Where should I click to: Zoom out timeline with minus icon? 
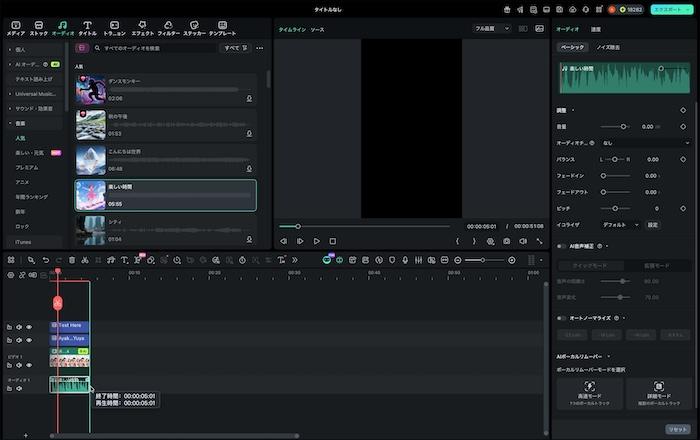pos(458,260)
